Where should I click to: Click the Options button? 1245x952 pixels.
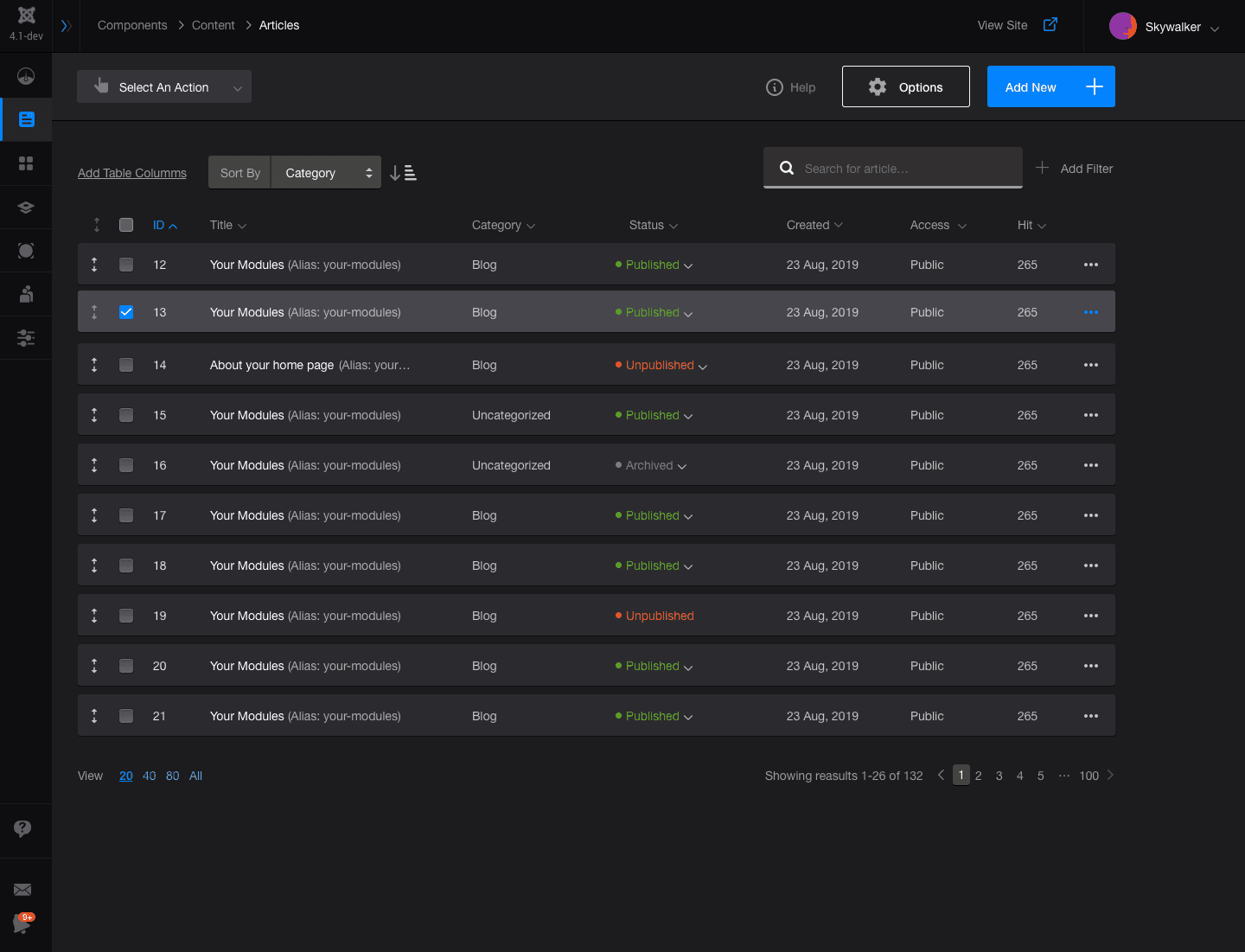coord(906,86)
